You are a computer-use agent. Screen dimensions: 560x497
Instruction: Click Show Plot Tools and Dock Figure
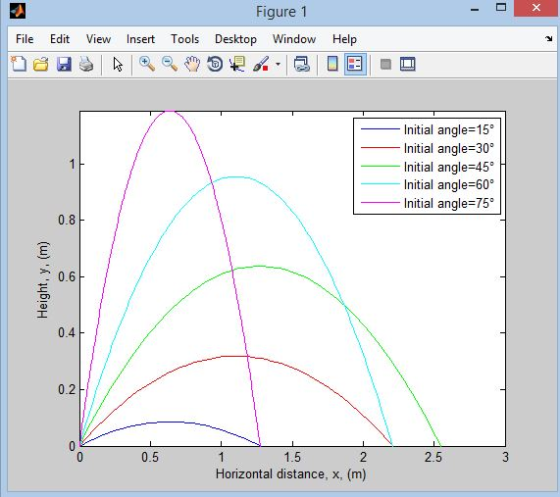(408, 65)
